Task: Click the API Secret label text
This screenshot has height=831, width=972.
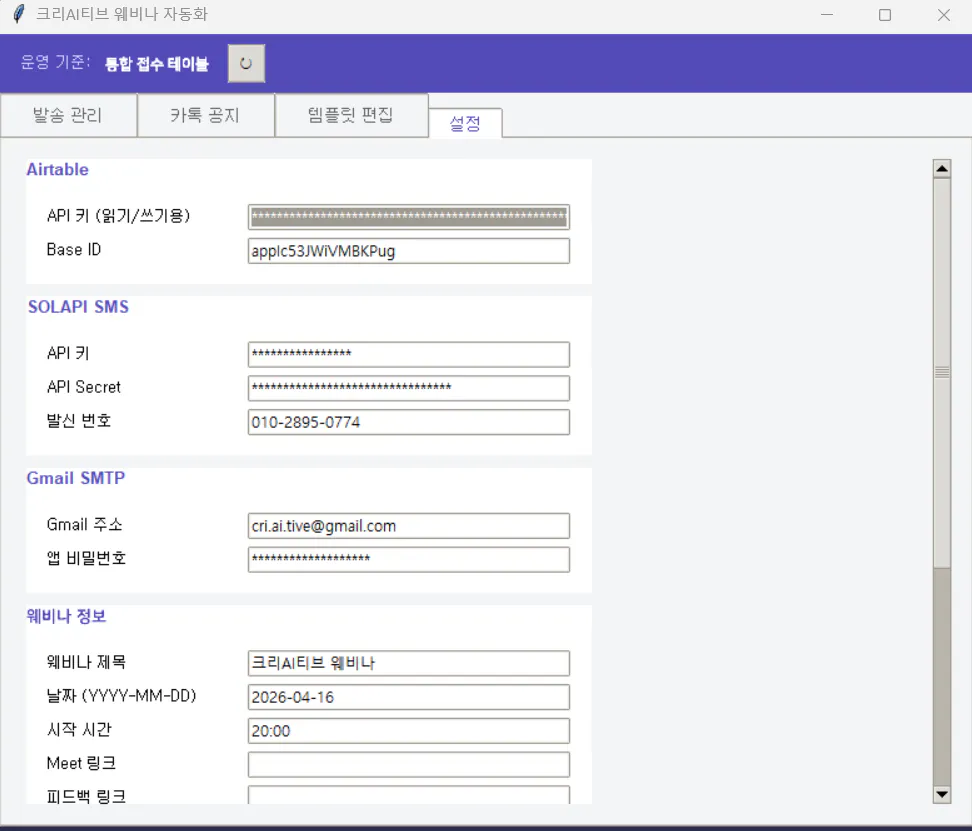Action: (x=84, y=387)
